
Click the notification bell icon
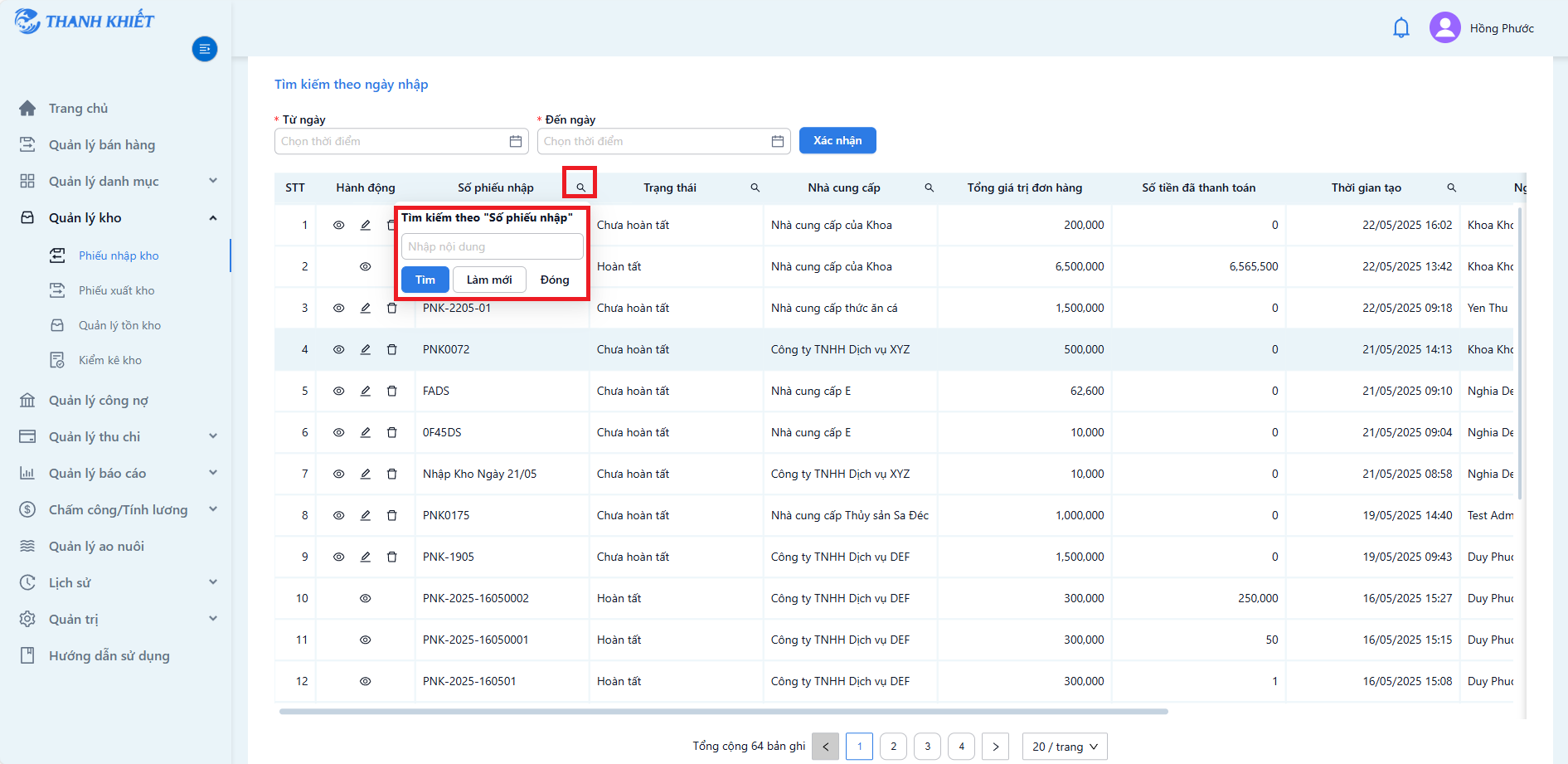coord(1401,28)
